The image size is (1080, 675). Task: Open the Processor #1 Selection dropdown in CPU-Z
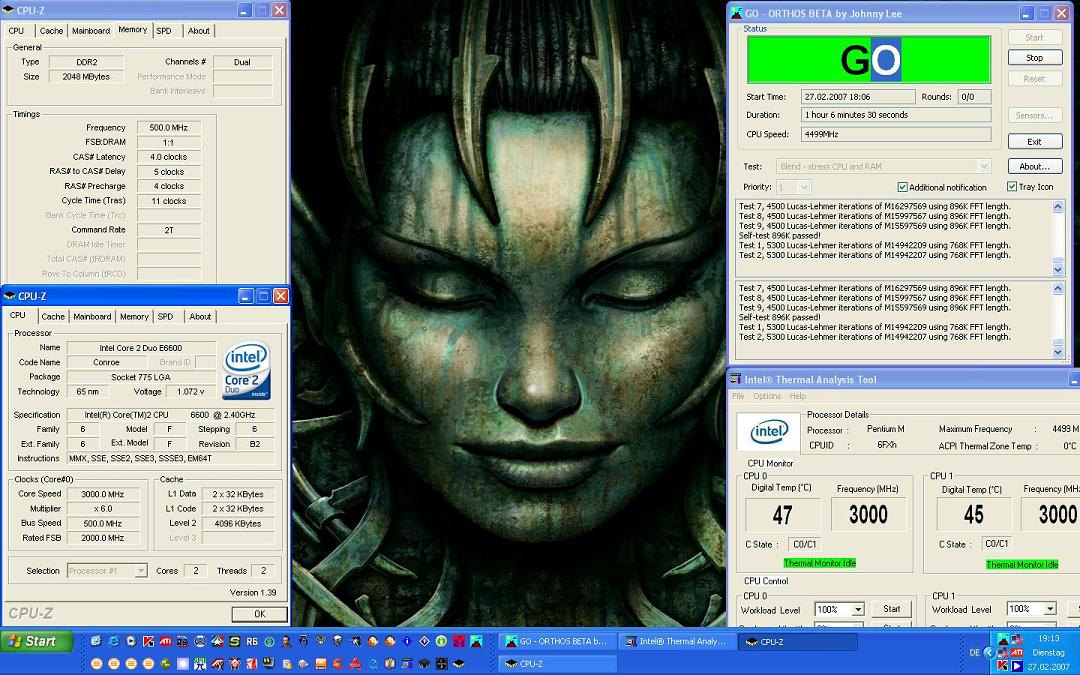pyautogui.click(x=141, y=570)
